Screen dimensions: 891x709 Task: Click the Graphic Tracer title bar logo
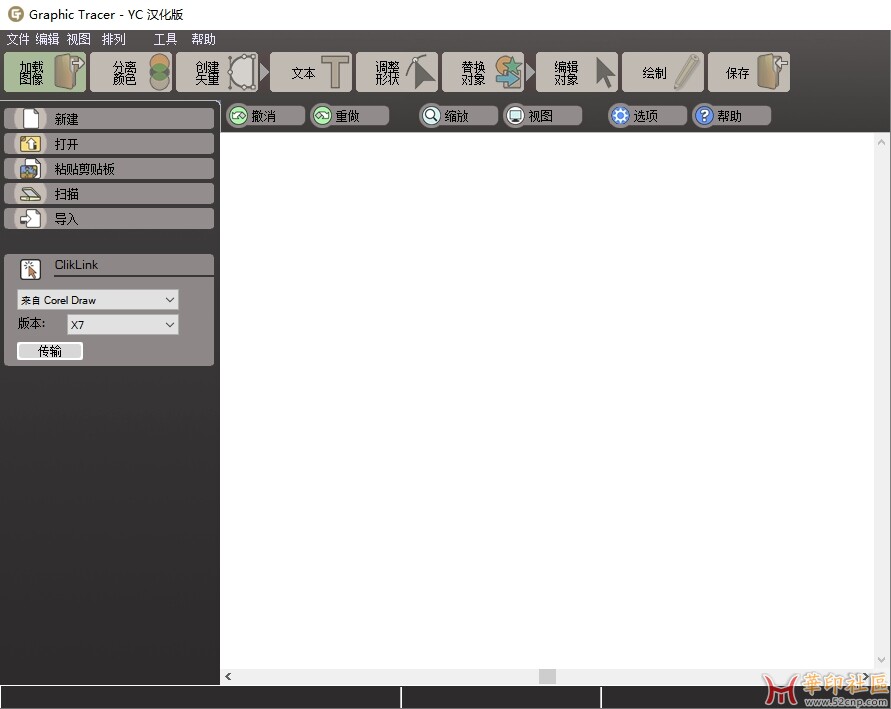pos(16,14)
